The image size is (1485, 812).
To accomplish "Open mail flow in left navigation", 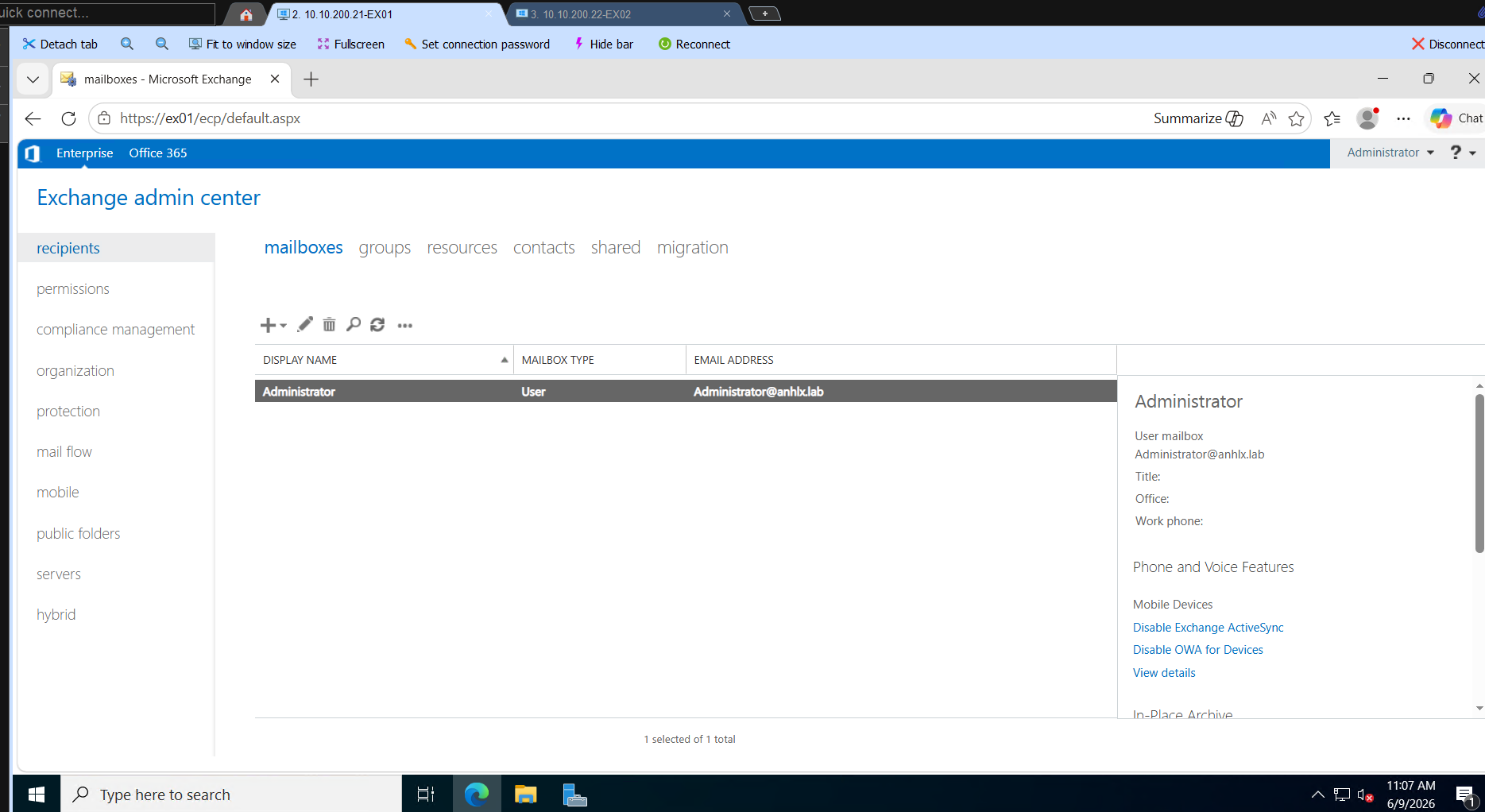I will click(64, 452).
